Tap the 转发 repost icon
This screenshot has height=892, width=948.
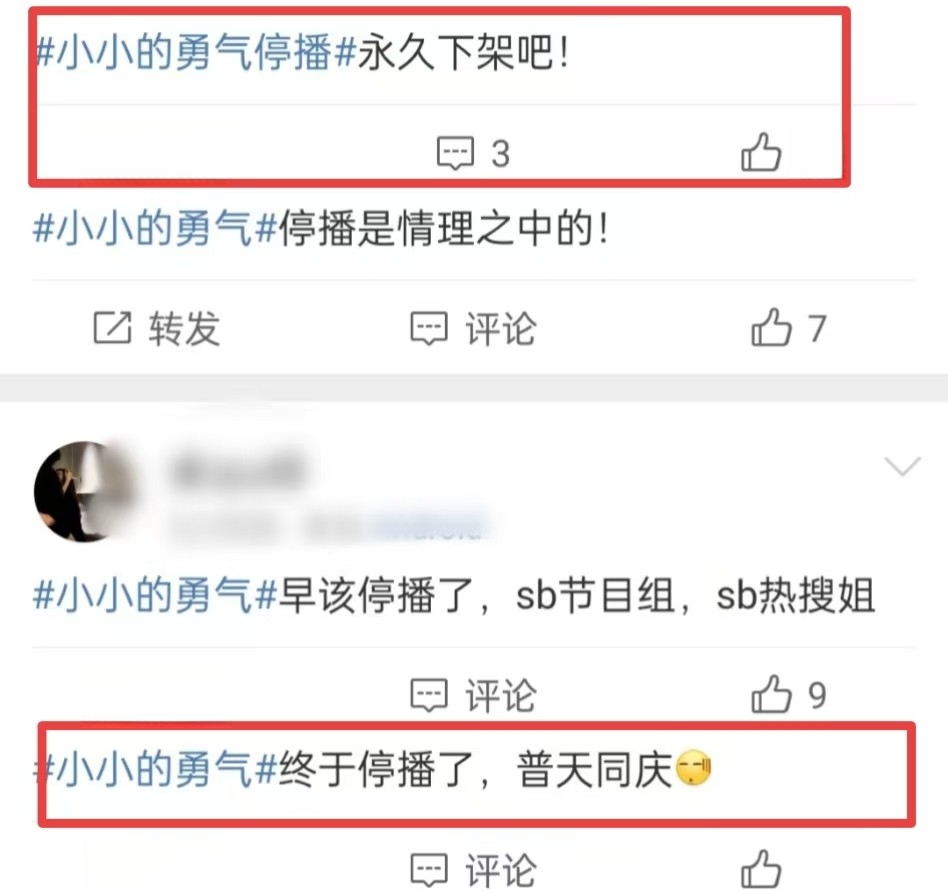pyautogui.click(x=112, y=328)
